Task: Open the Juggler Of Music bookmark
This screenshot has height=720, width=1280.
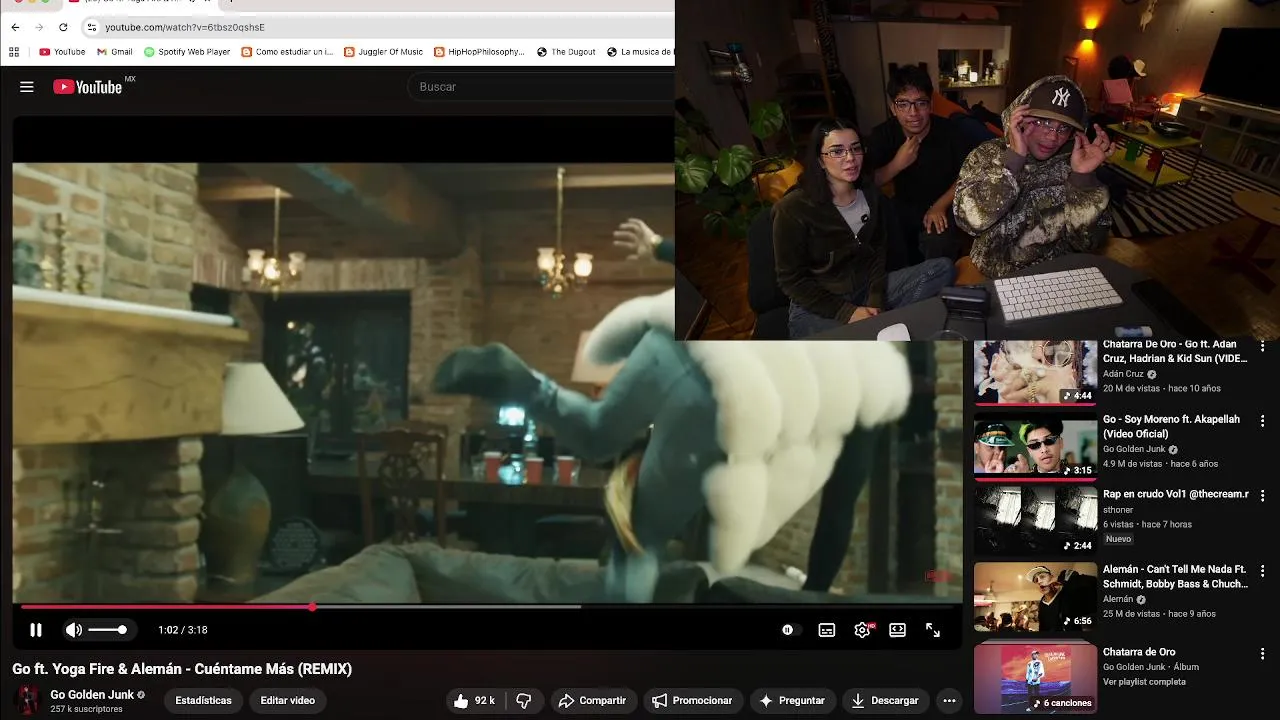Action: (x=383, y=52)
